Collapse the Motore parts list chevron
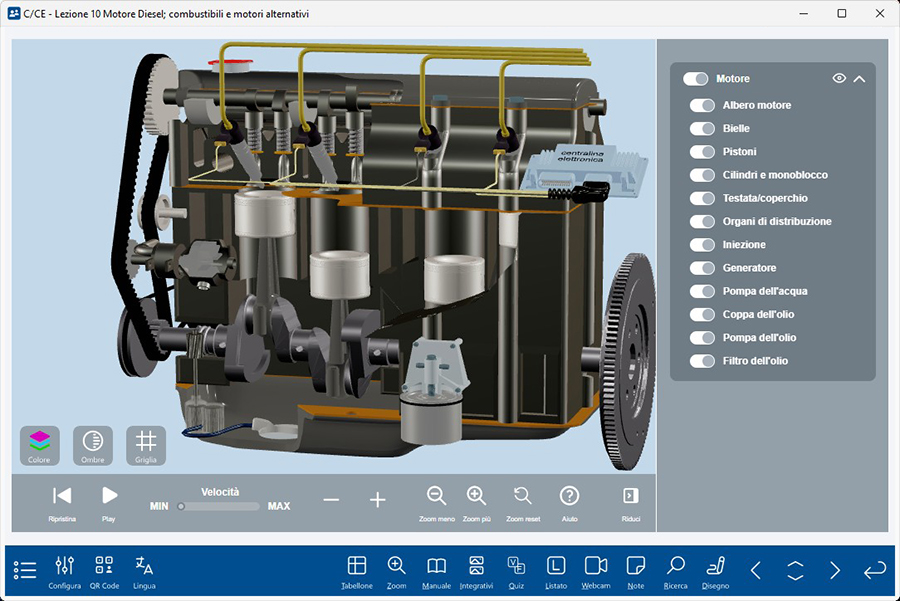Screen dimensions: 900x601 click(x=859, y=79)
